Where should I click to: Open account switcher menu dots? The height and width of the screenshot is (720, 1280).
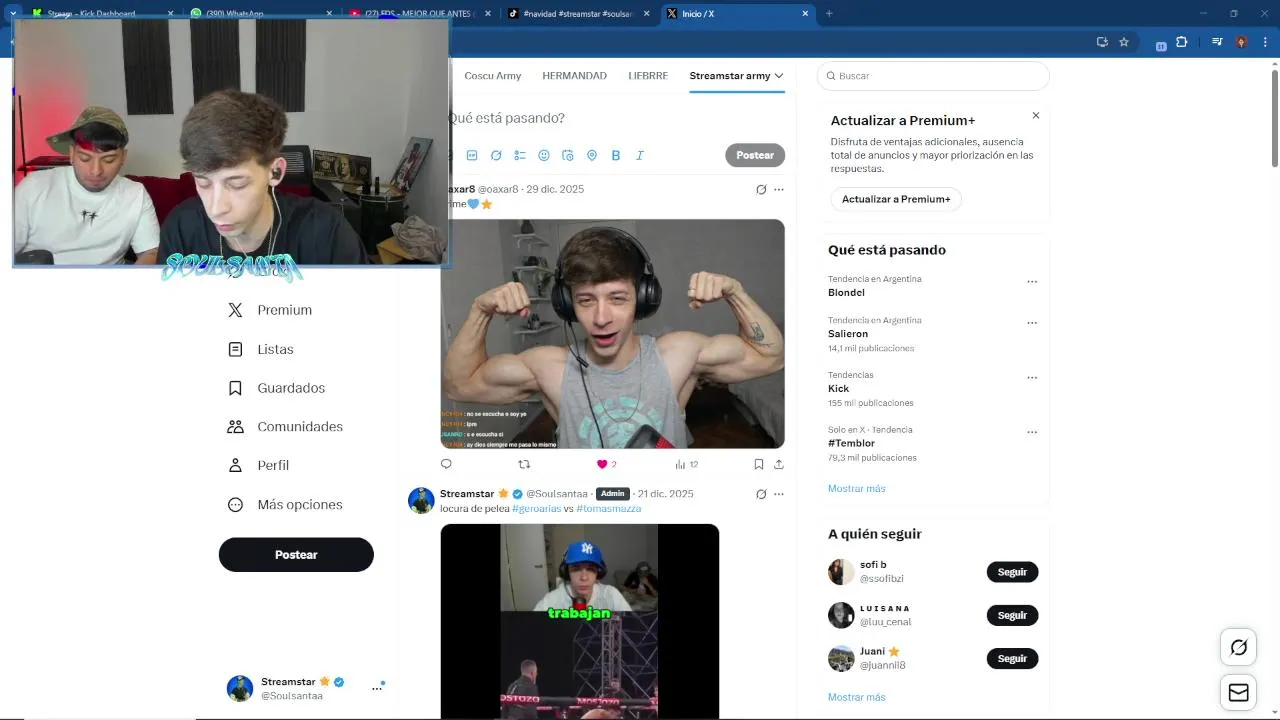tap(377, 688)
